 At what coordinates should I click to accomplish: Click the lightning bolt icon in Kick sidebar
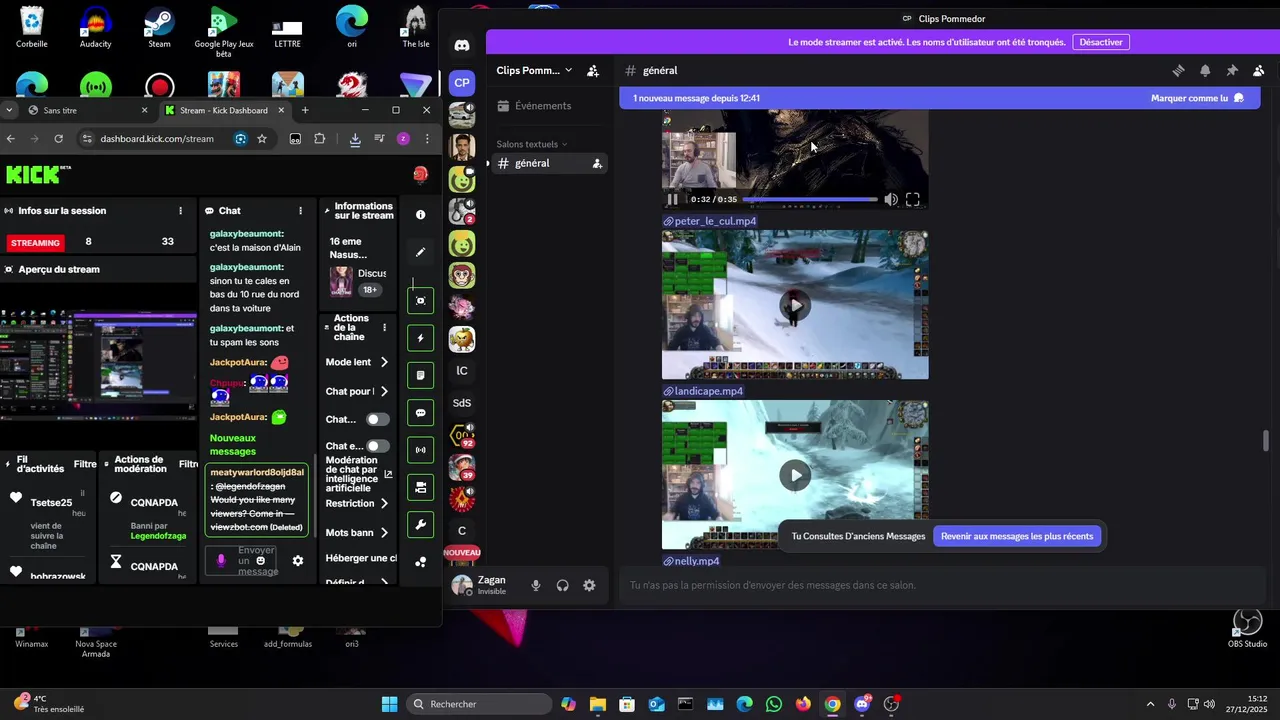[x=421, y=338]
